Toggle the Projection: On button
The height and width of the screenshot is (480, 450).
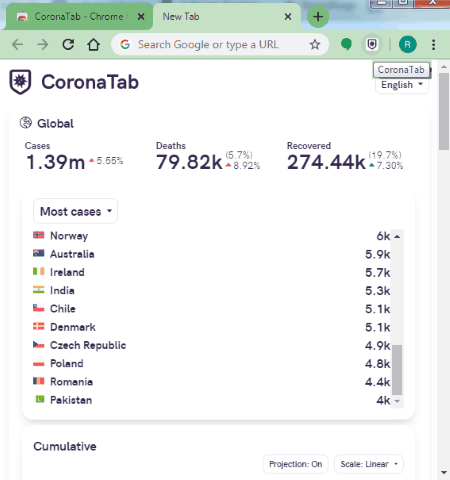tap(295, 464)
